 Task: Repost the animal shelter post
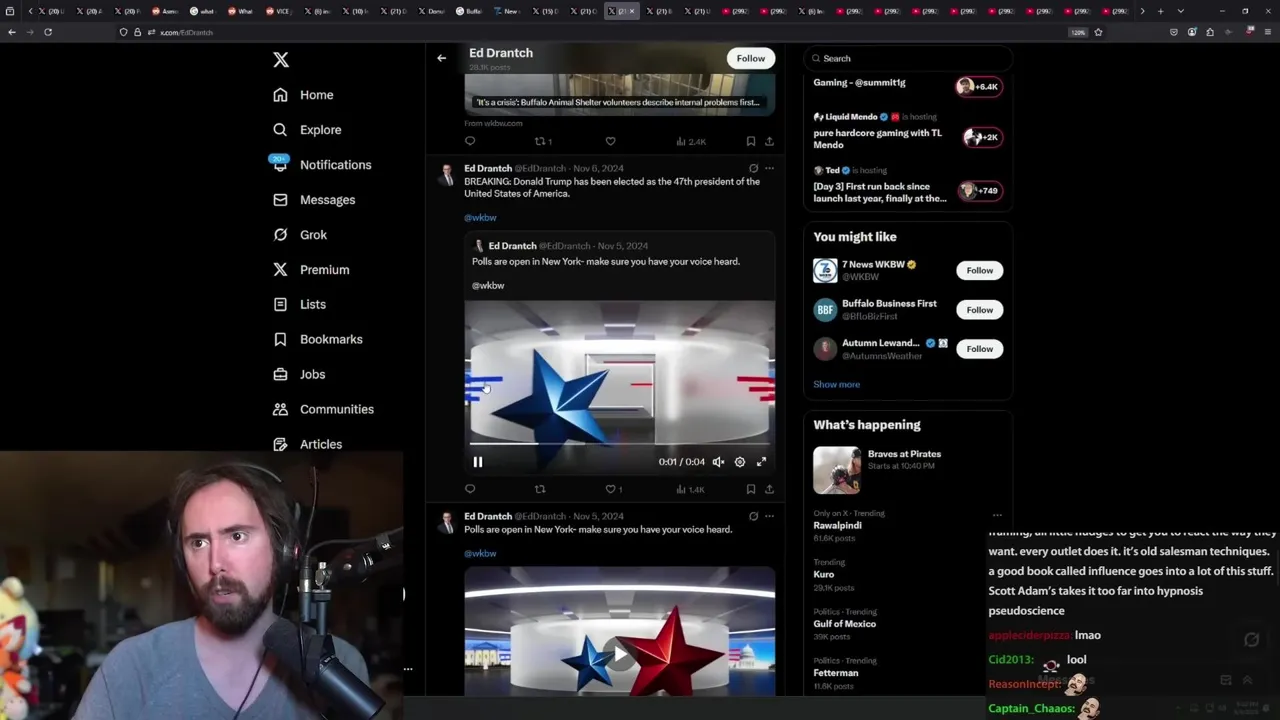click(x=543, y=141)
